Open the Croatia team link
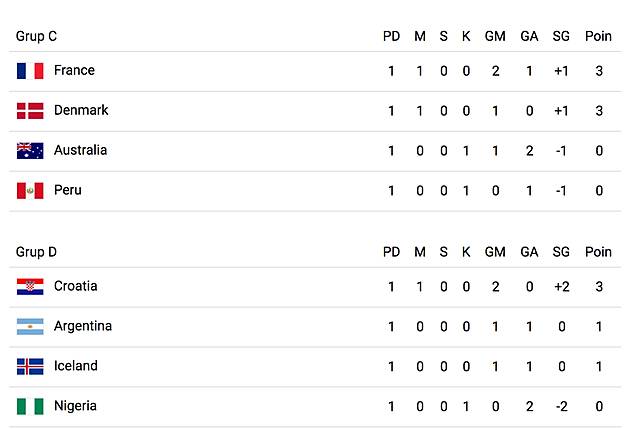644x429 pixels. click(x=76, y=286)
